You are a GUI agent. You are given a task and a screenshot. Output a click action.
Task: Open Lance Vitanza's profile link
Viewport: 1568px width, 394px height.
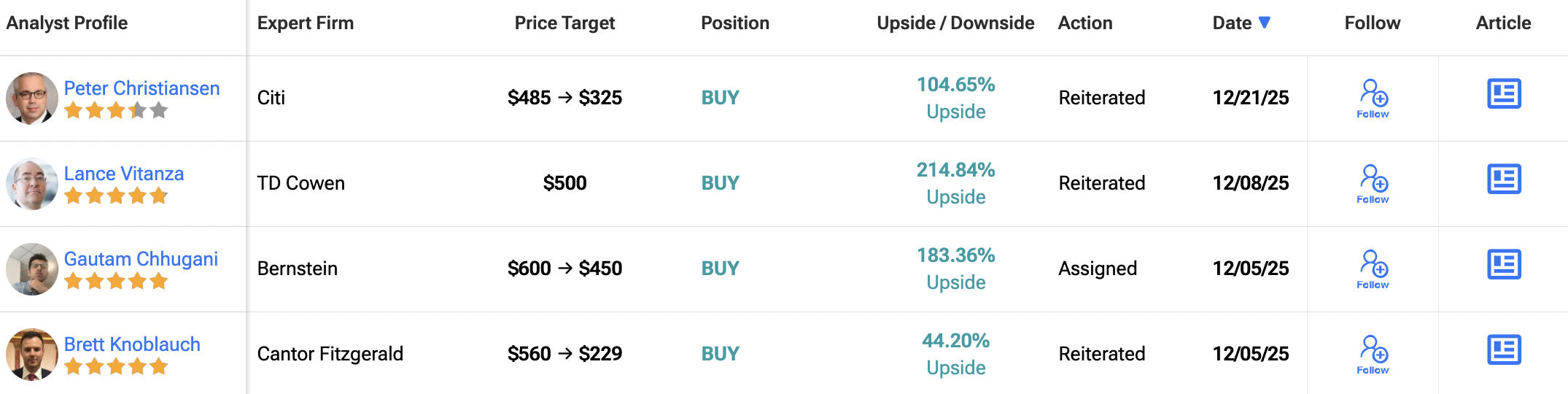coord(124,174)
